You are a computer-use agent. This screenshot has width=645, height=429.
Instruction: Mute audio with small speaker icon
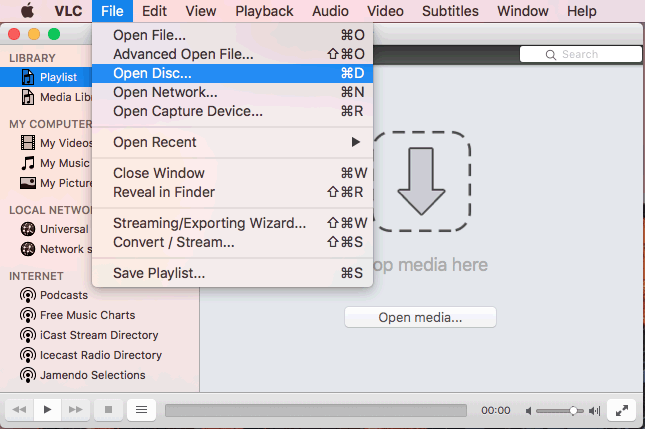(x=529, y=410)
